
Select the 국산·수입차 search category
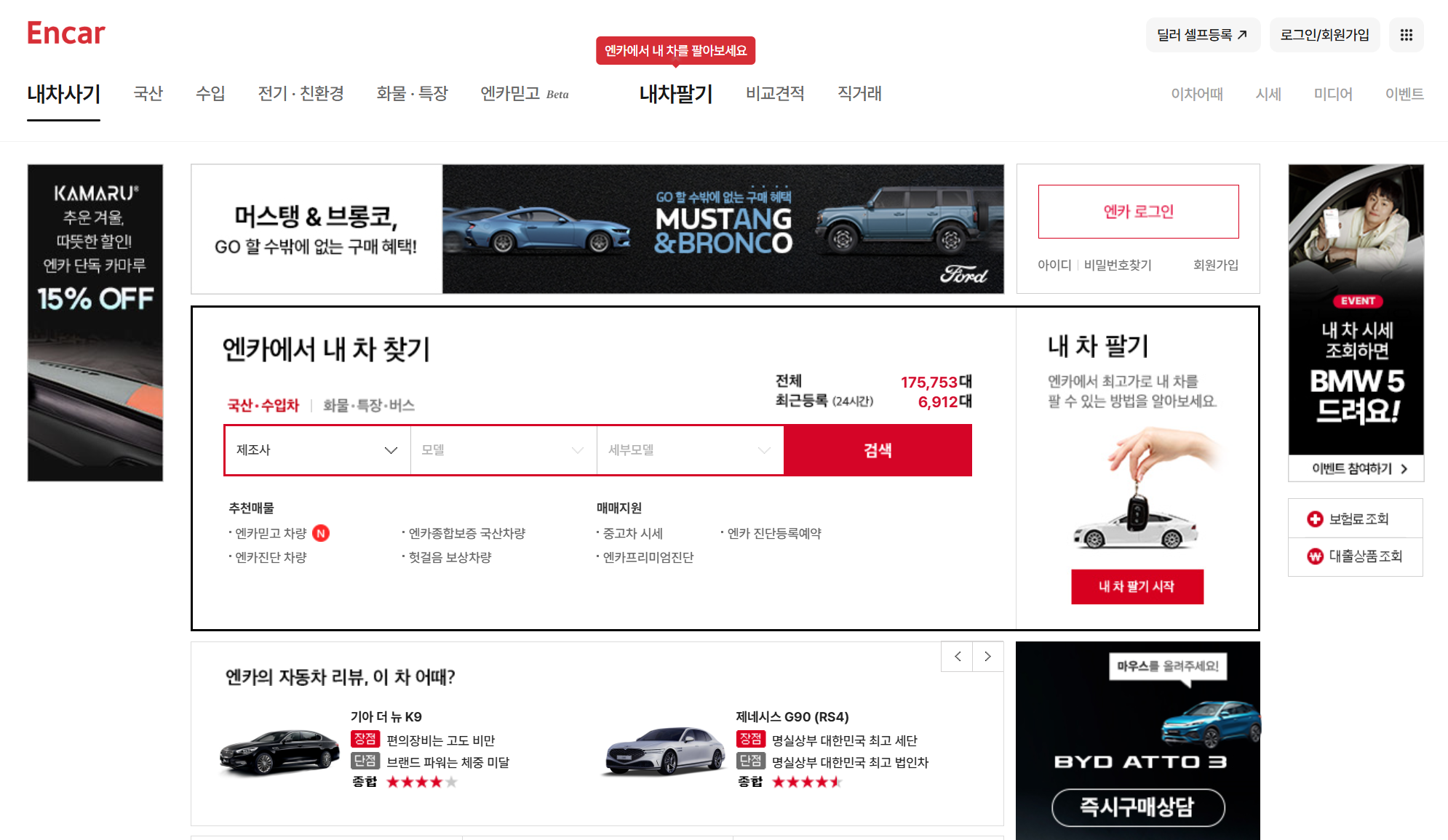click(263, 405)
